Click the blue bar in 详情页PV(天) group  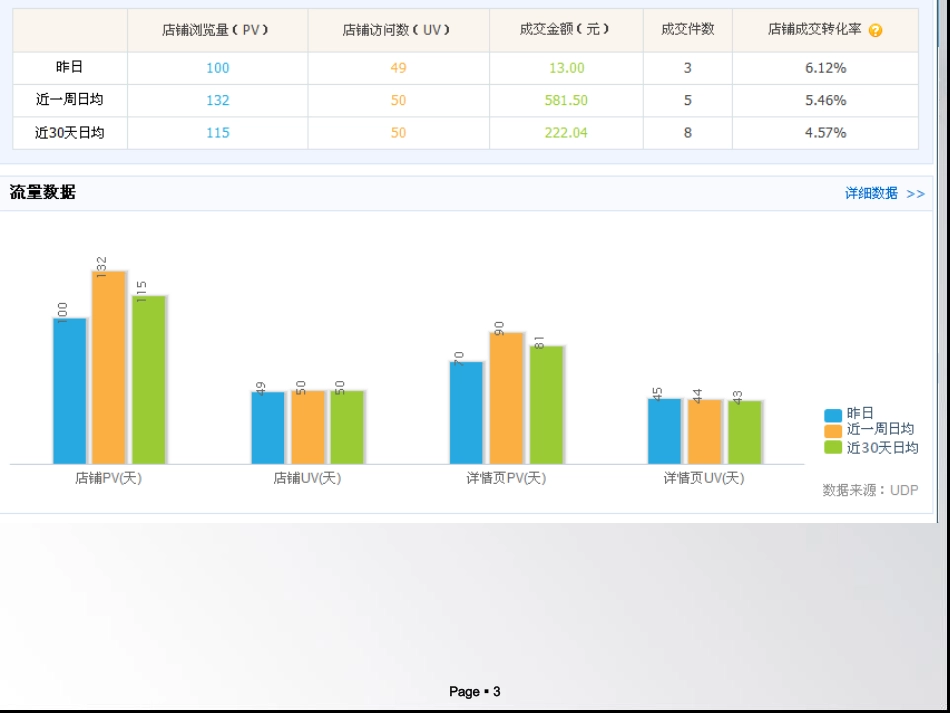466,412
